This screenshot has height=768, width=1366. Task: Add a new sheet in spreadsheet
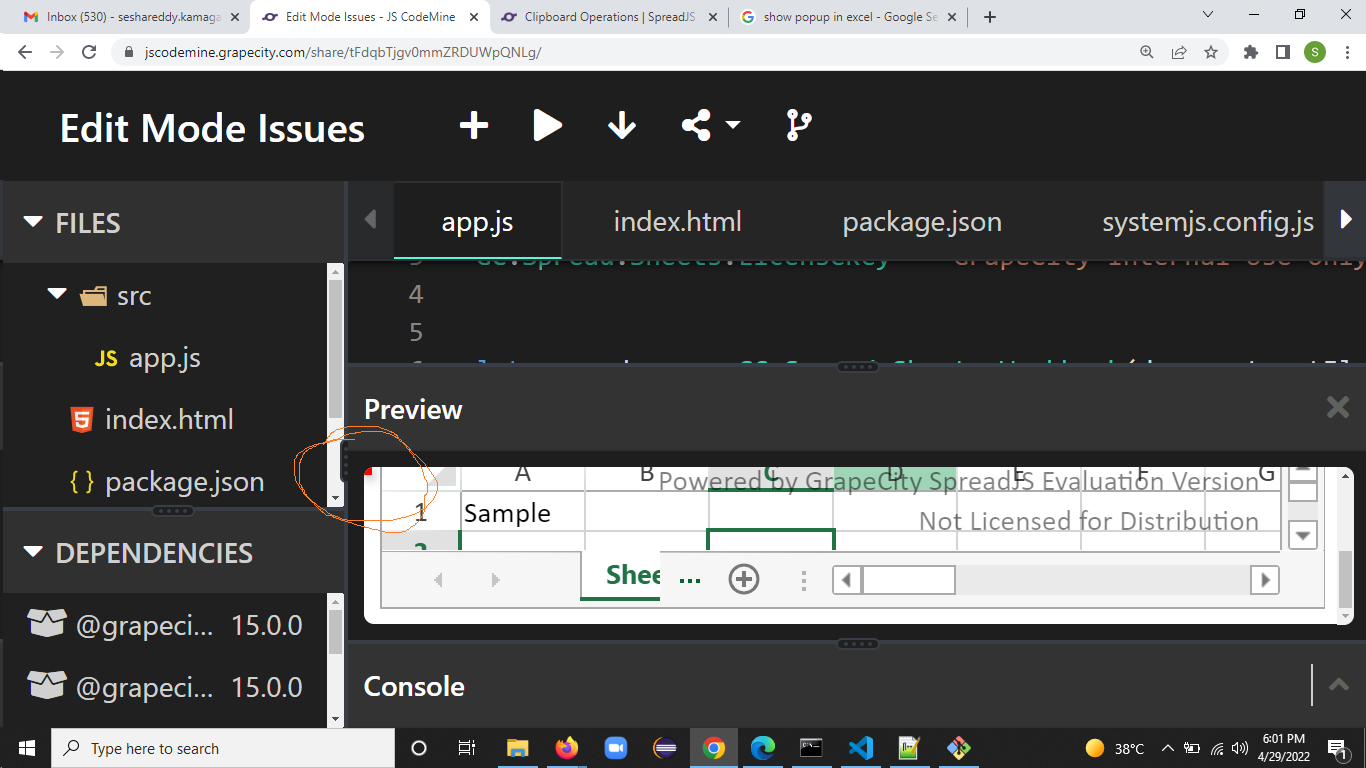tap(743, 579)
